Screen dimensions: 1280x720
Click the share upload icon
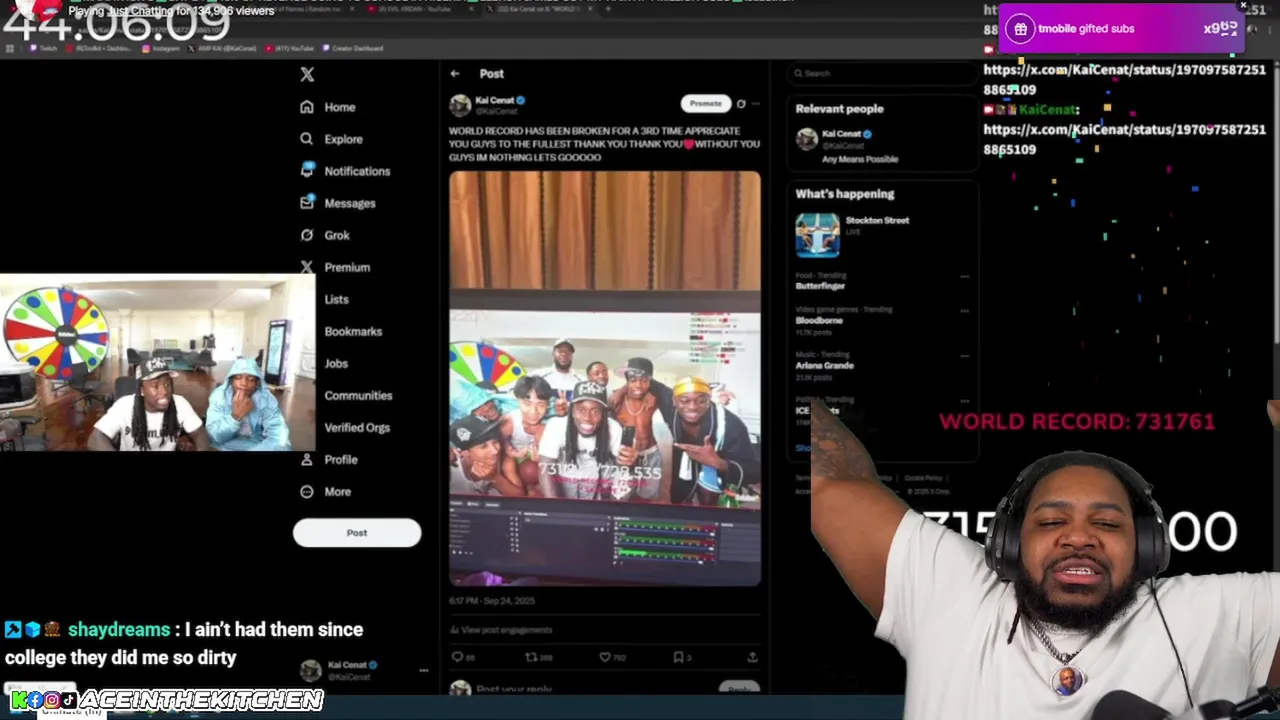pos(752,657)
